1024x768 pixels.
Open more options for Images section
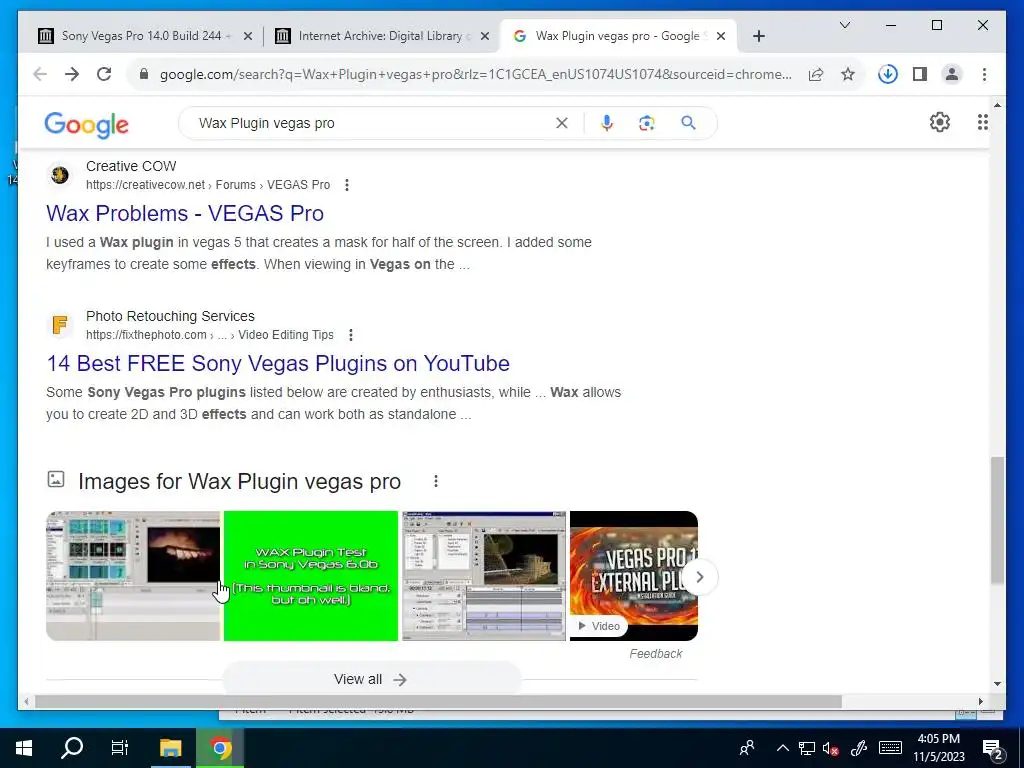[436, 481]
